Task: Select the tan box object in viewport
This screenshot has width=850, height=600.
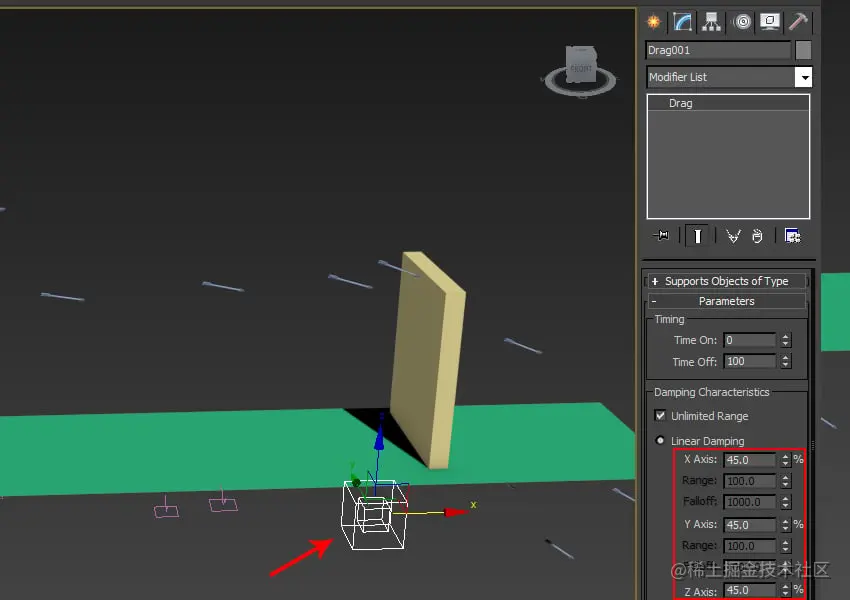Action: coord(428,362)
